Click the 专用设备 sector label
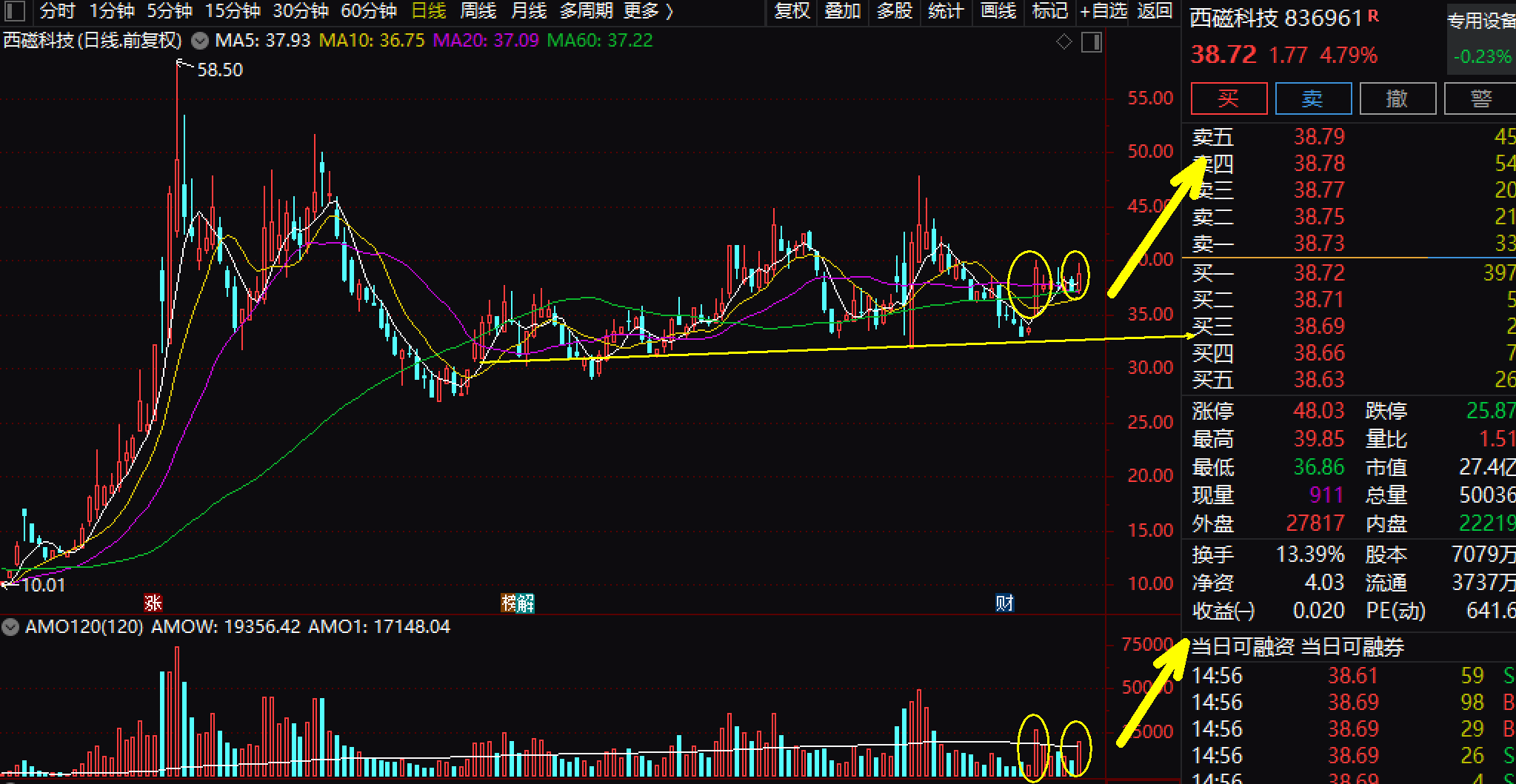This screenshot has height=784, width=1516. [x=1481, y=21]
